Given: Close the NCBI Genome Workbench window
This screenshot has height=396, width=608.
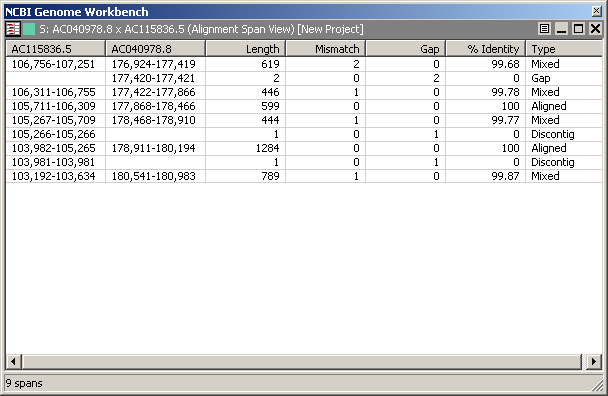Looking at the screenshot, I should 597,11.
